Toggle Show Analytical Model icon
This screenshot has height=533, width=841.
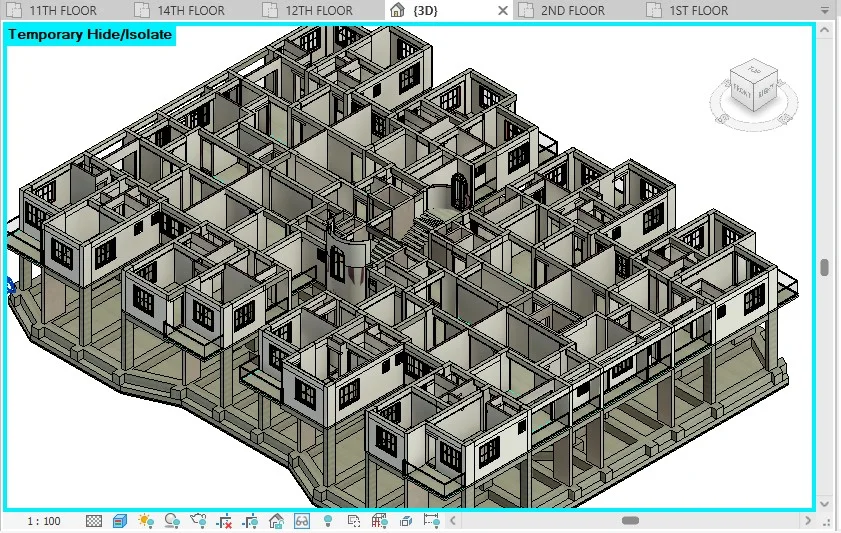tap(379, 521)
